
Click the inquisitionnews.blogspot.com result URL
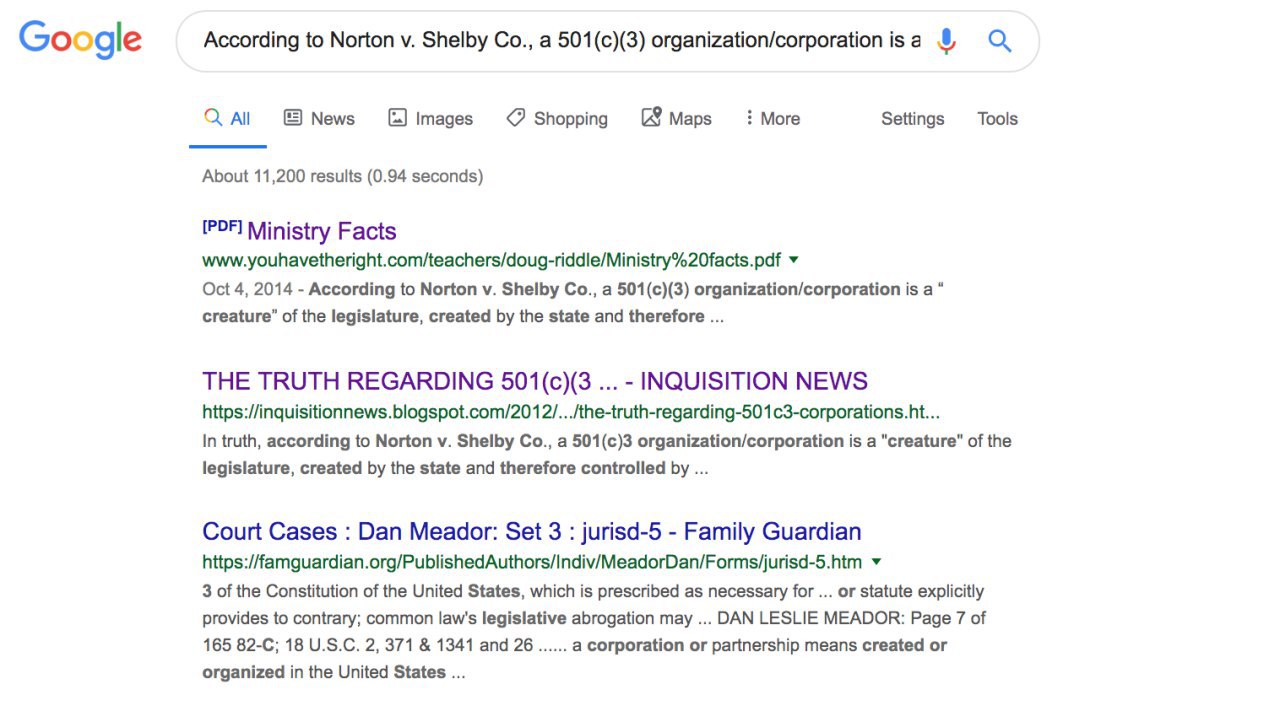[x=571, y=411]
